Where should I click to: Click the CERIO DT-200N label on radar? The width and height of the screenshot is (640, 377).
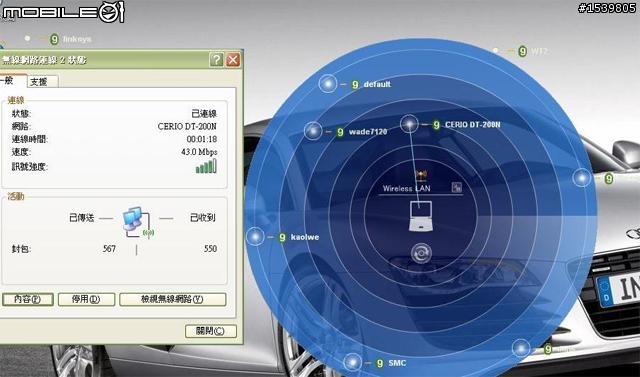point(472,125)
